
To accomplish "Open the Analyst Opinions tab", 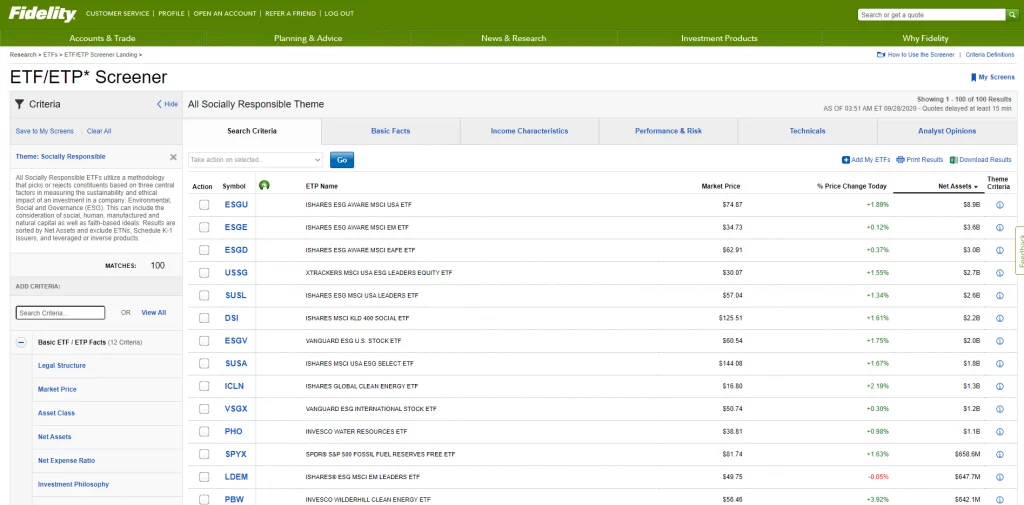I will click(946, 131).
